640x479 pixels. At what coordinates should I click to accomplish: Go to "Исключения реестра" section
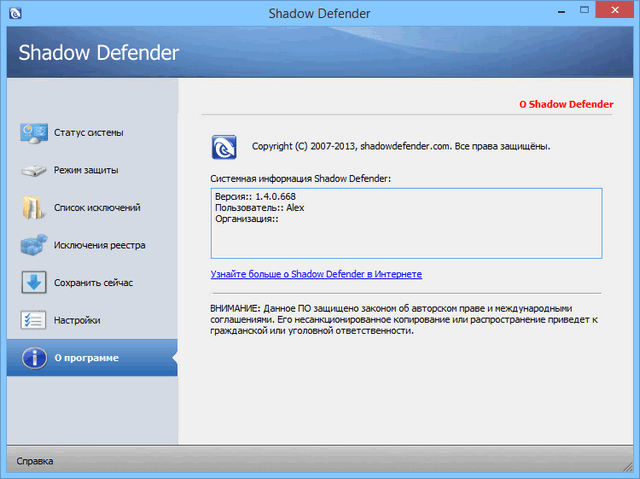pos(100,245)
